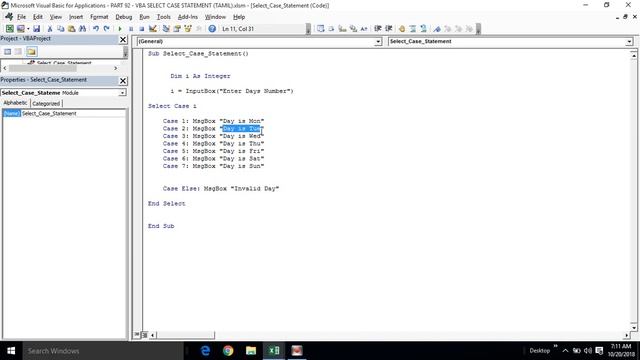Switch to the Categorized properties tab
The width and height of the screenshot is (640, 360).
coord(46,104)
